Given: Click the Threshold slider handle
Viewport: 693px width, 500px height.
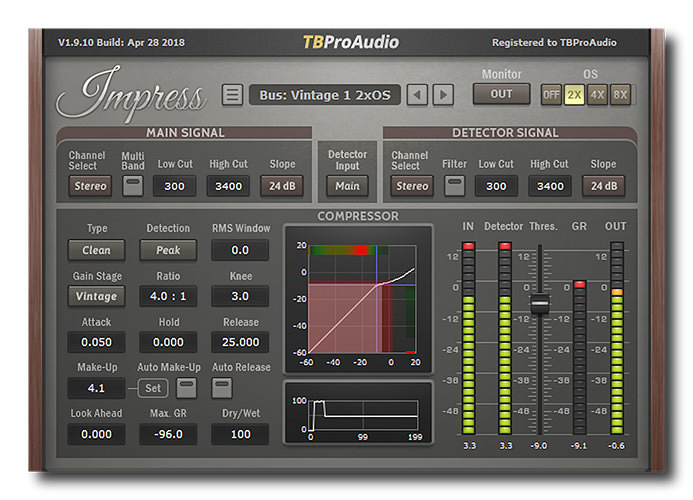Looking at the screenshot, I should pyautogui.click(x=540, y=303).
